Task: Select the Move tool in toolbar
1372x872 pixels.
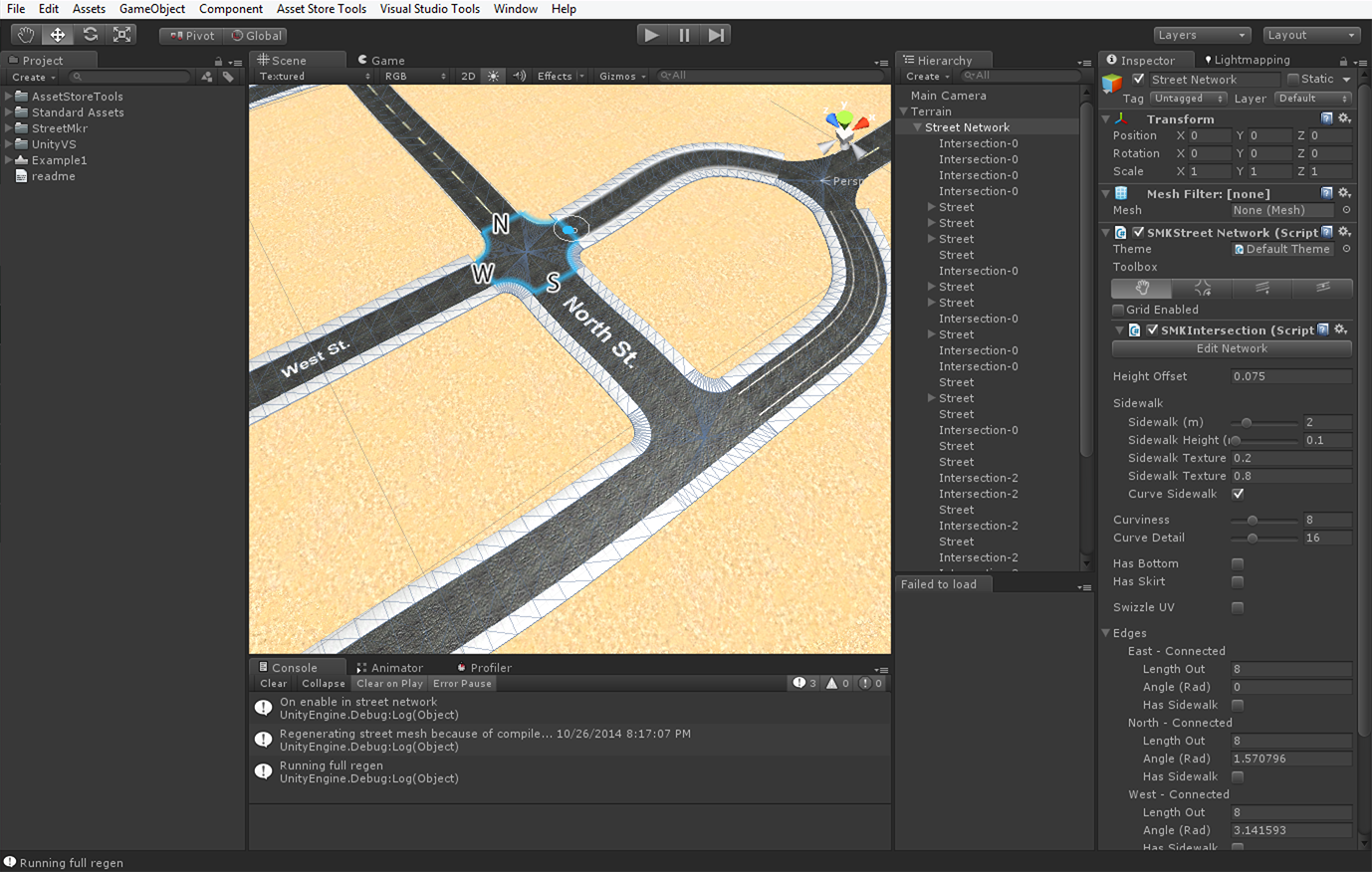Action: point(58,35)
